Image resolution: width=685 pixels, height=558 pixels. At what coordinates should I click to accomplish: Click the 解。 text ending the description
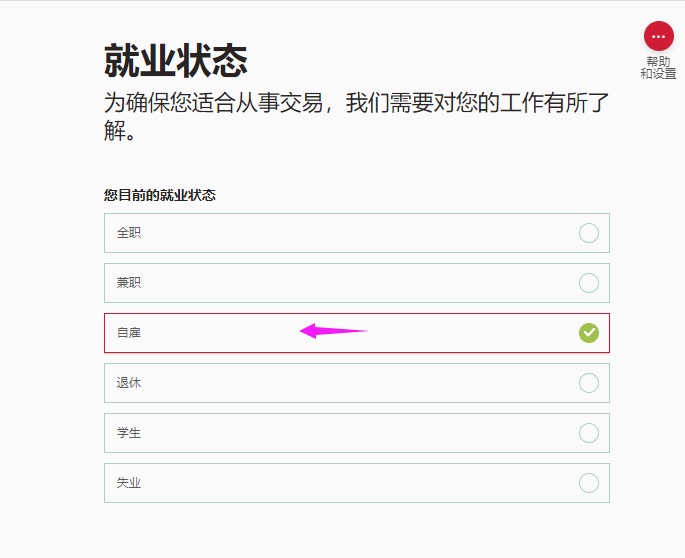[x=120, y=131]
